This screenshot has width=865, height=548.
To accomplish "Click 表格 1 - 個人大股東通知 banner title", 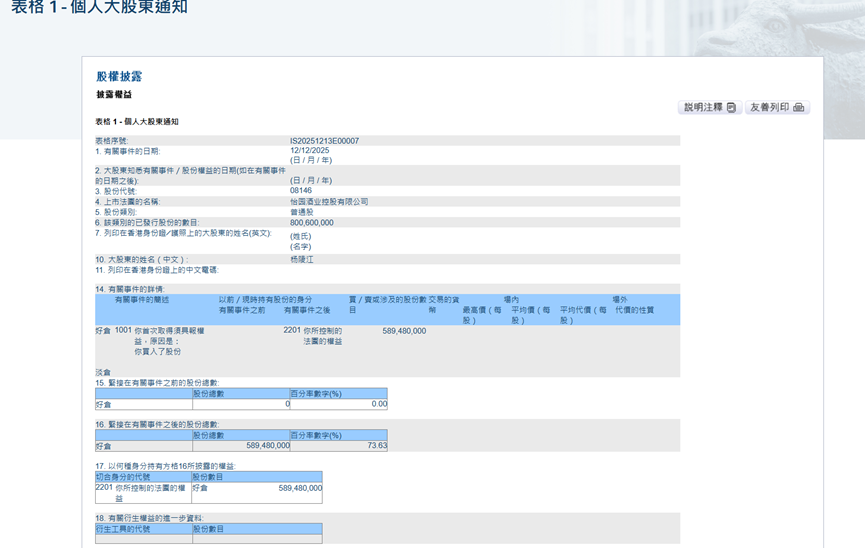I will [99, 9].
